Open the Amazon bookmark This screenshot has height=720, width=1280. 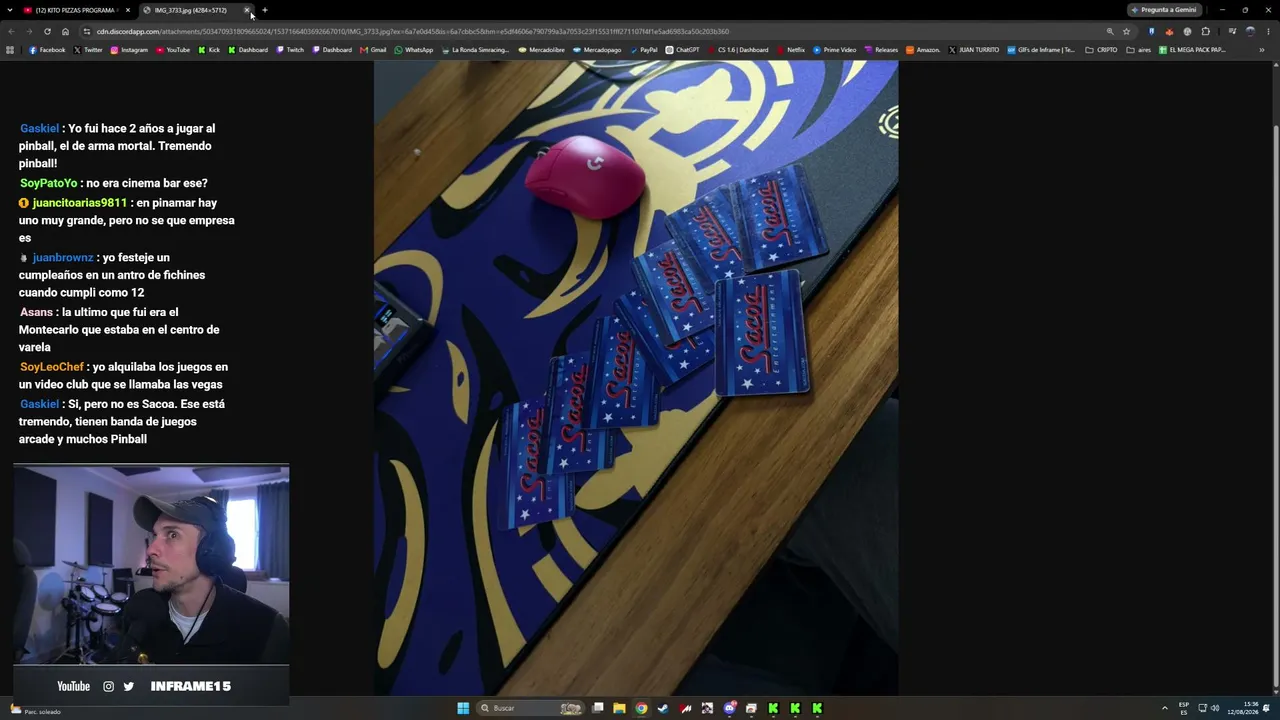pos(923,50)
